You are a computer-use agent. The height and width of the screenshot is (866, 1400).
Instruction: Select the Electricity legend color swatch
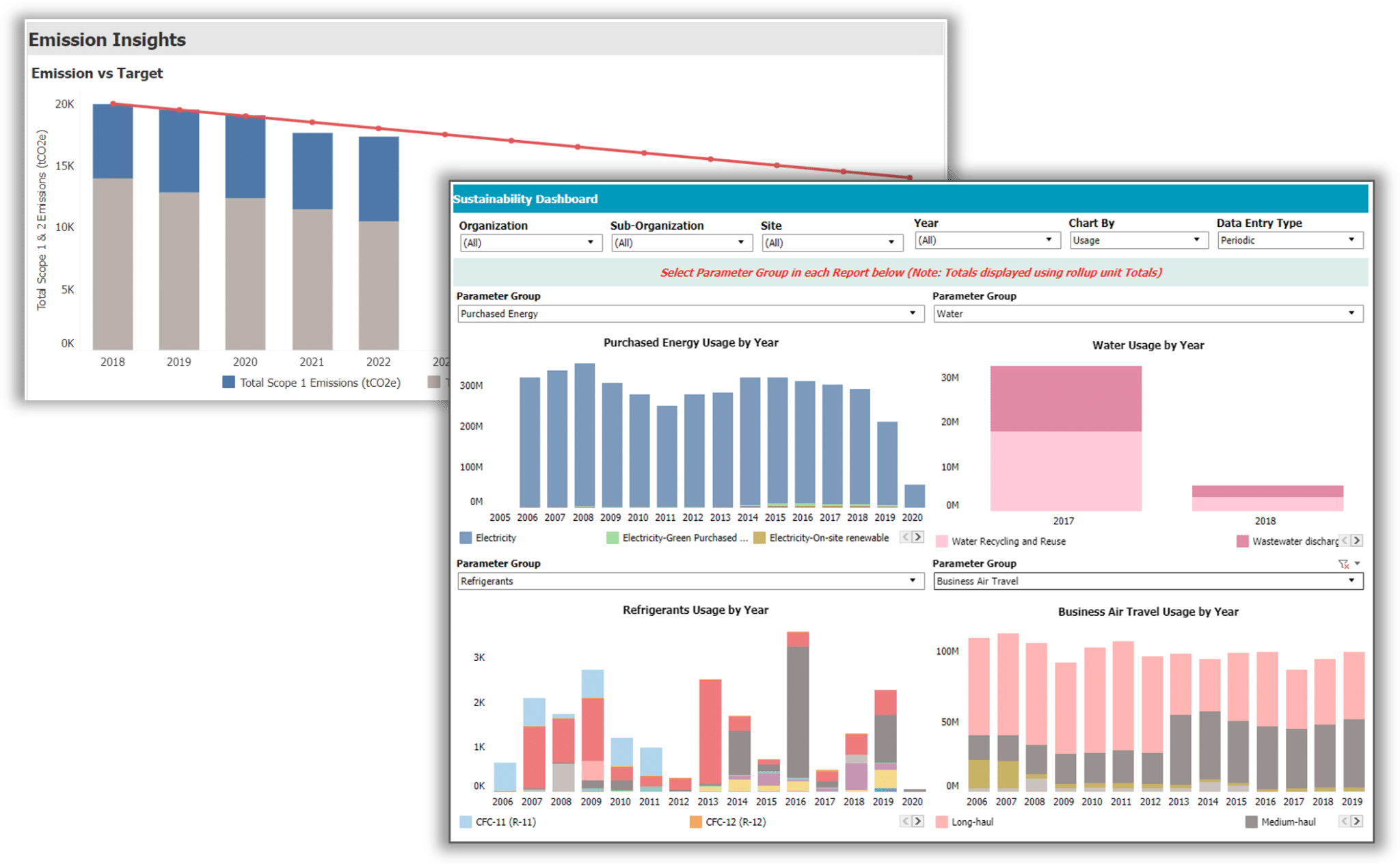coord(466,538)
